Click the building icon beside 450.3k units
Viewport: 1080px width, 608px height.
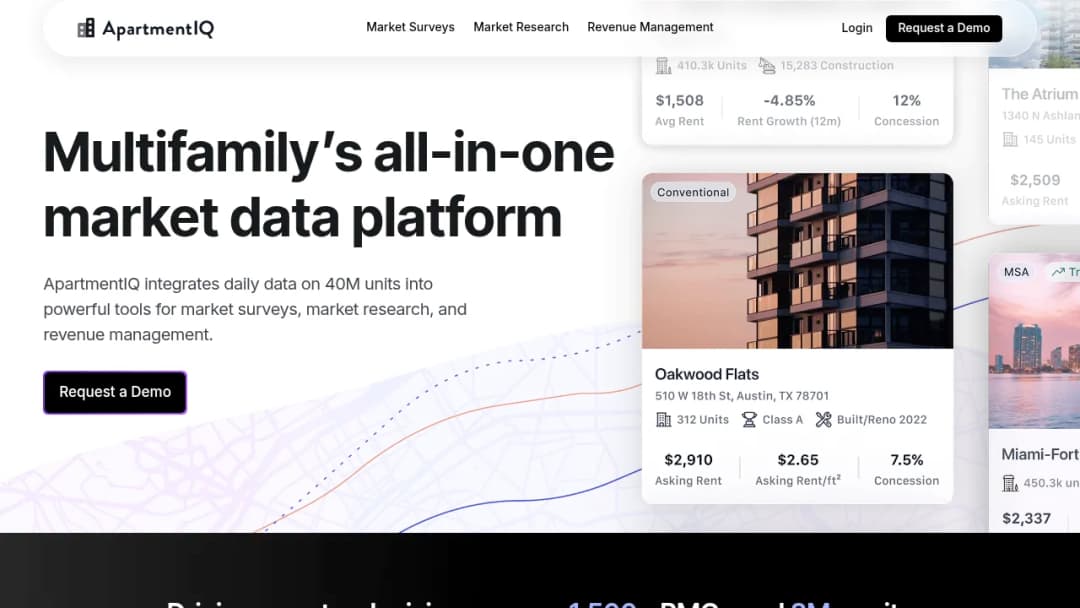click(1010, 483)
